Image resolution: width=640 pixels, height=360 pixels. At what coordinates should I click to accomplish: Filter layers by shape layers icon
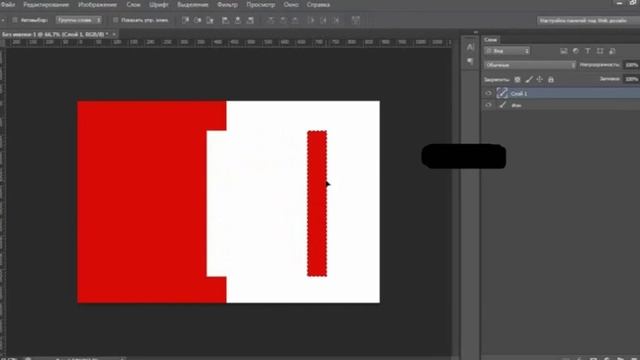click(x=600, y=51)
